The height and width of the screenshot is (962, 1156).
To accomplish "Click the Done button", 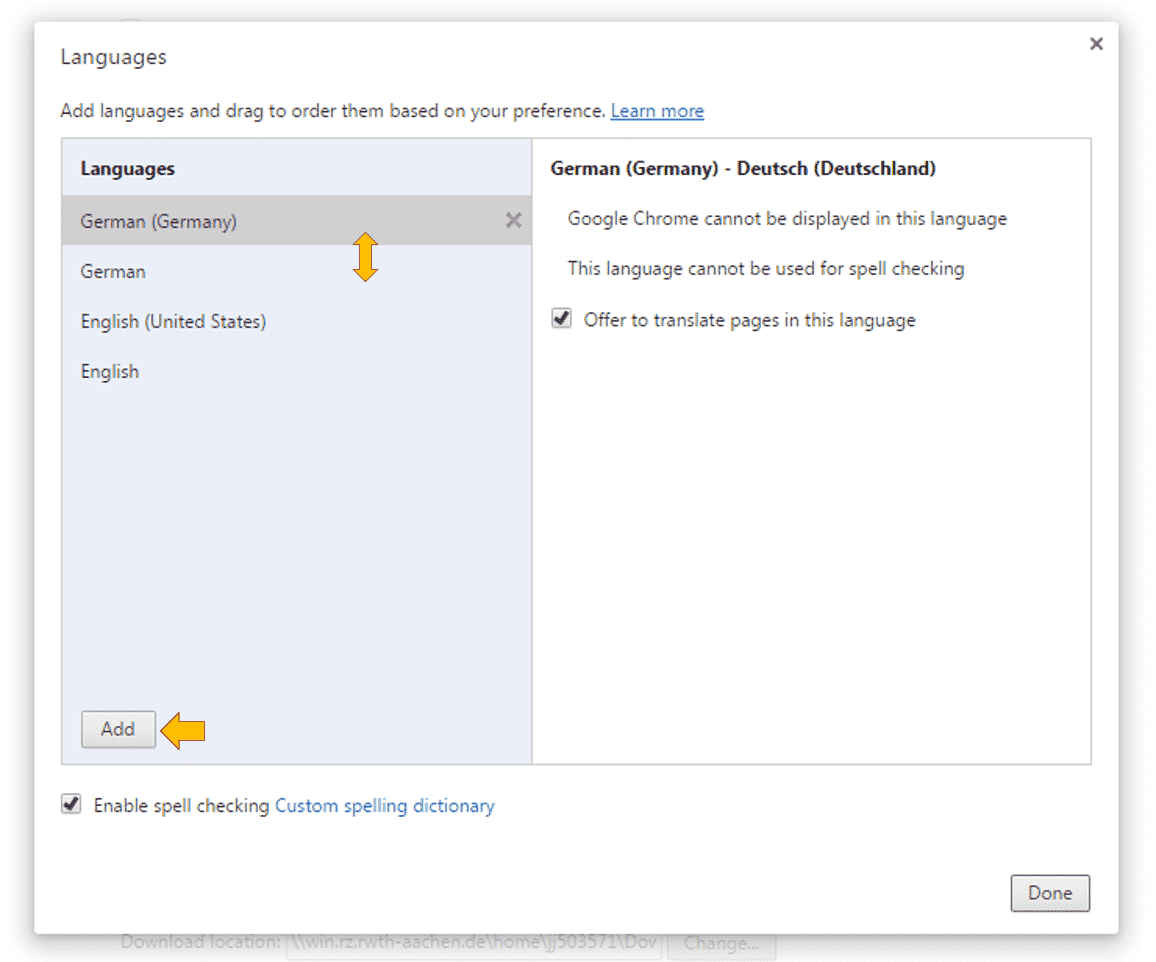I will (1050, 893).
